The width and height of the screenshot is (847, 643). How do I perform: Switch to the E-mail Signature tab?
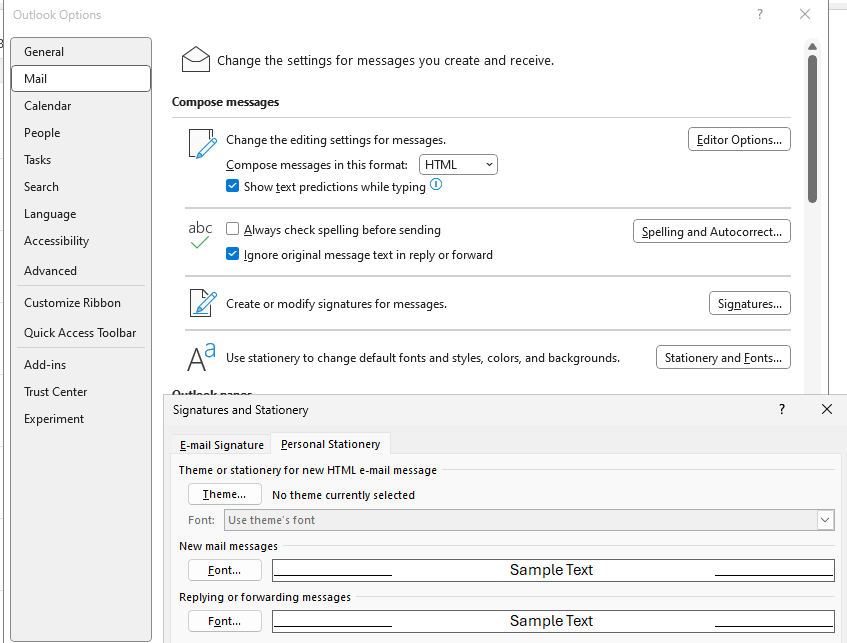click(221, 445)
